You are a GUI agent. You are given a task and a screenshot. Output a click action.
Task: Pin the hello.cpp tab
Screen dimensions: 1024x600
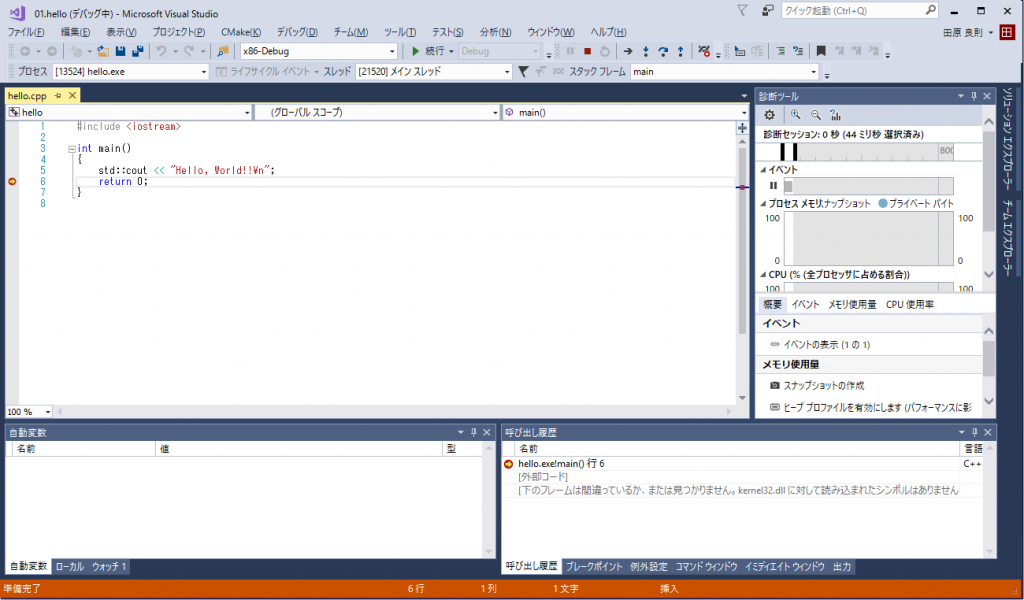tap(57, 95)
